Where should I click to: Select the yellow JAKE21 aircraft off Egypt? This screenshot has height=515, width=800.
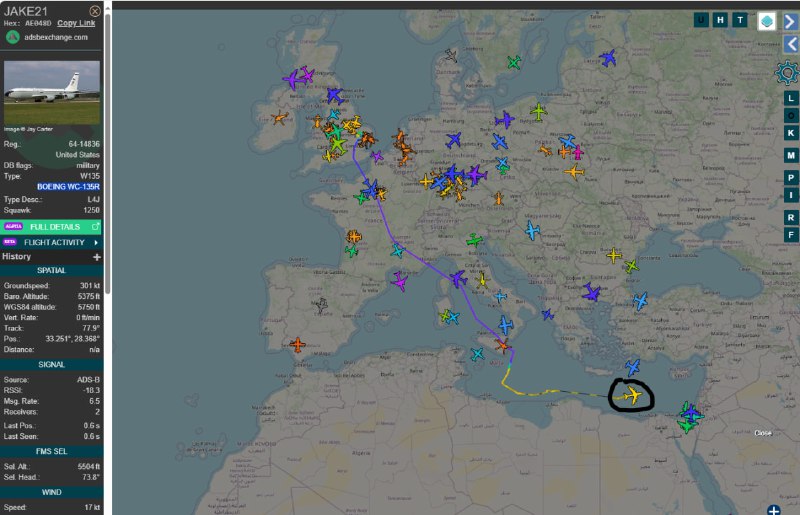click(x=633, y=395)
